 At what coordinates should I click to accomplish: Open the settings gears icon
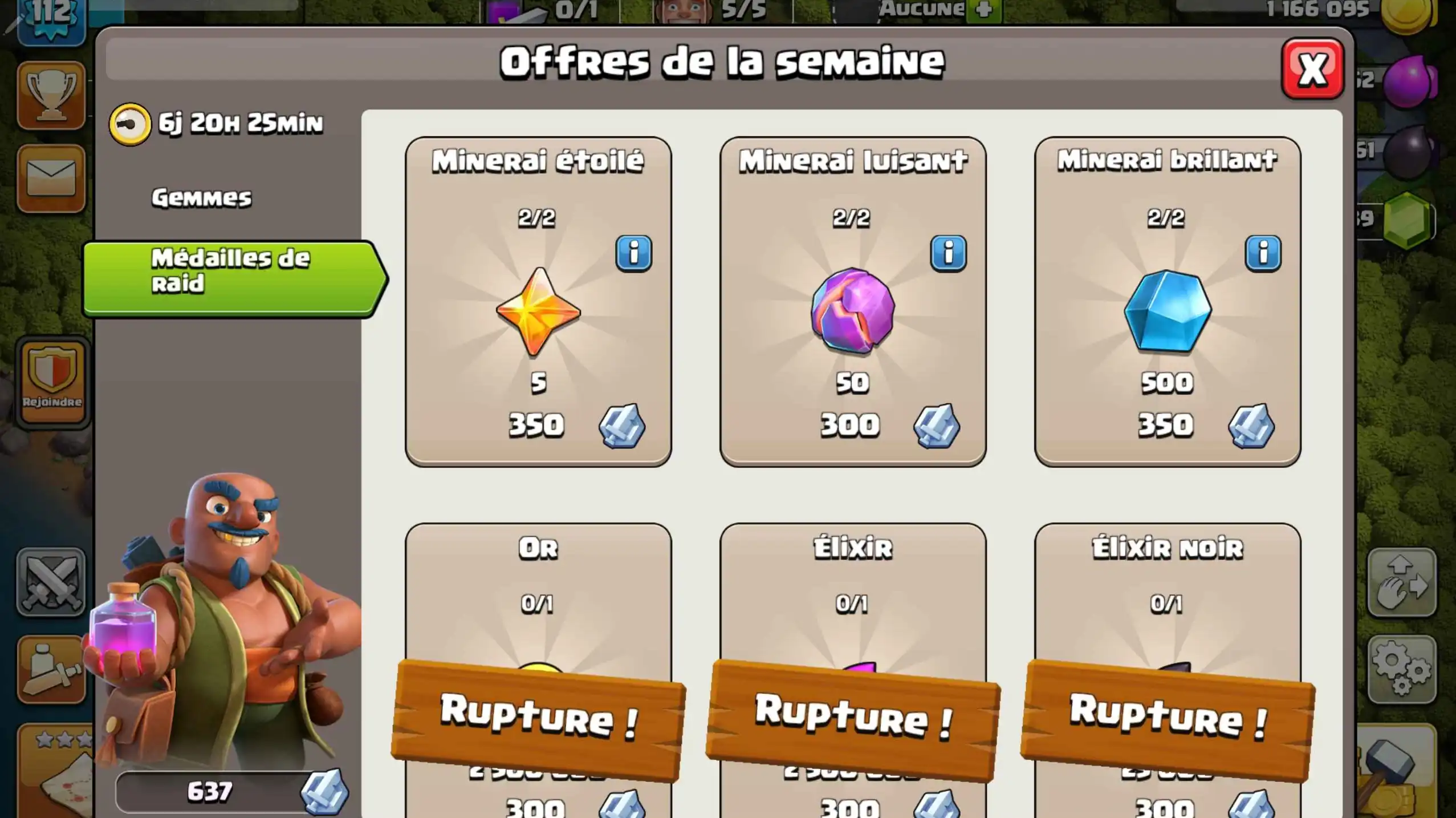coord(1401,669)
